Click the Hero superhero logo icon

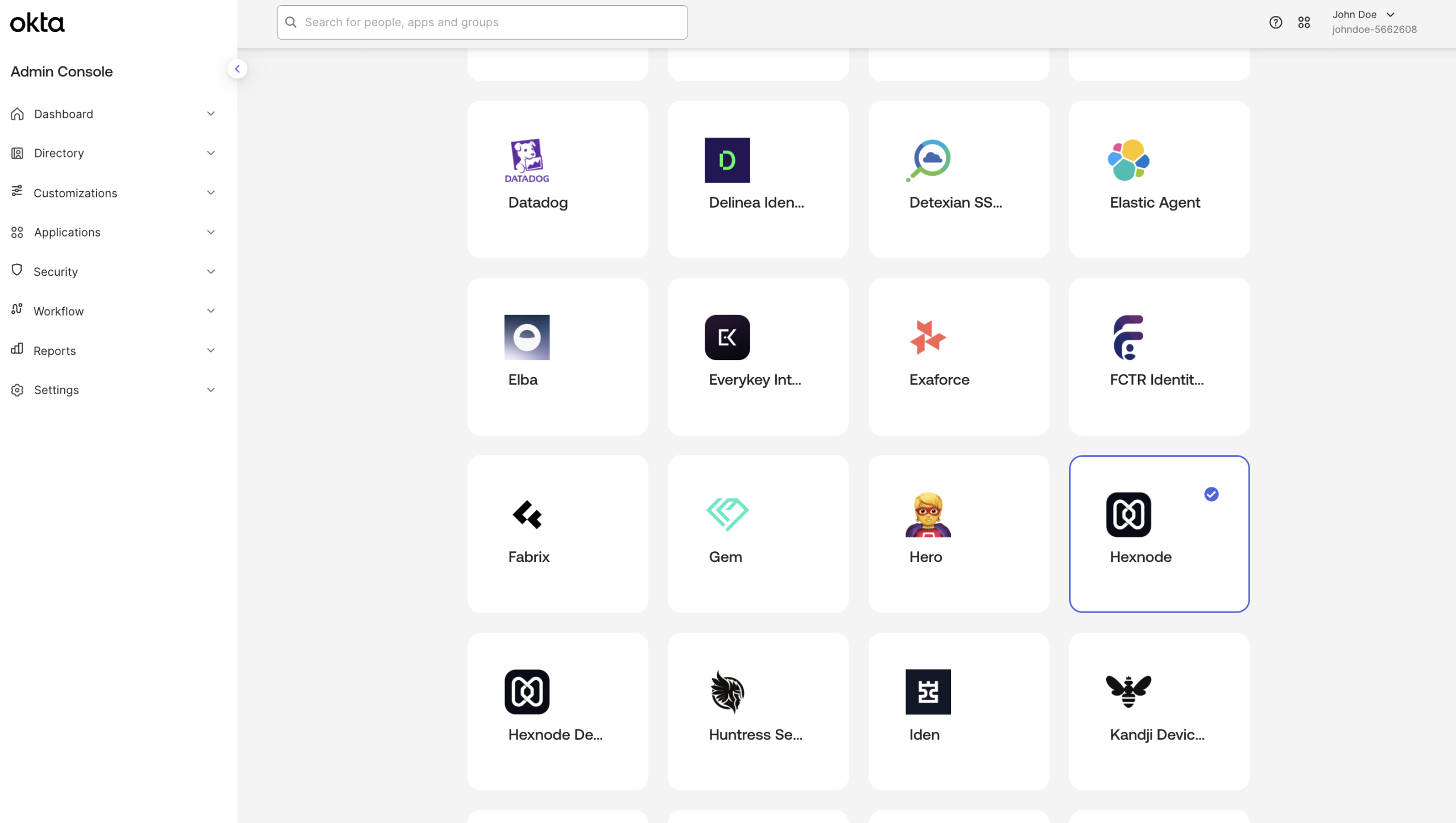click(x=928, y=515)
